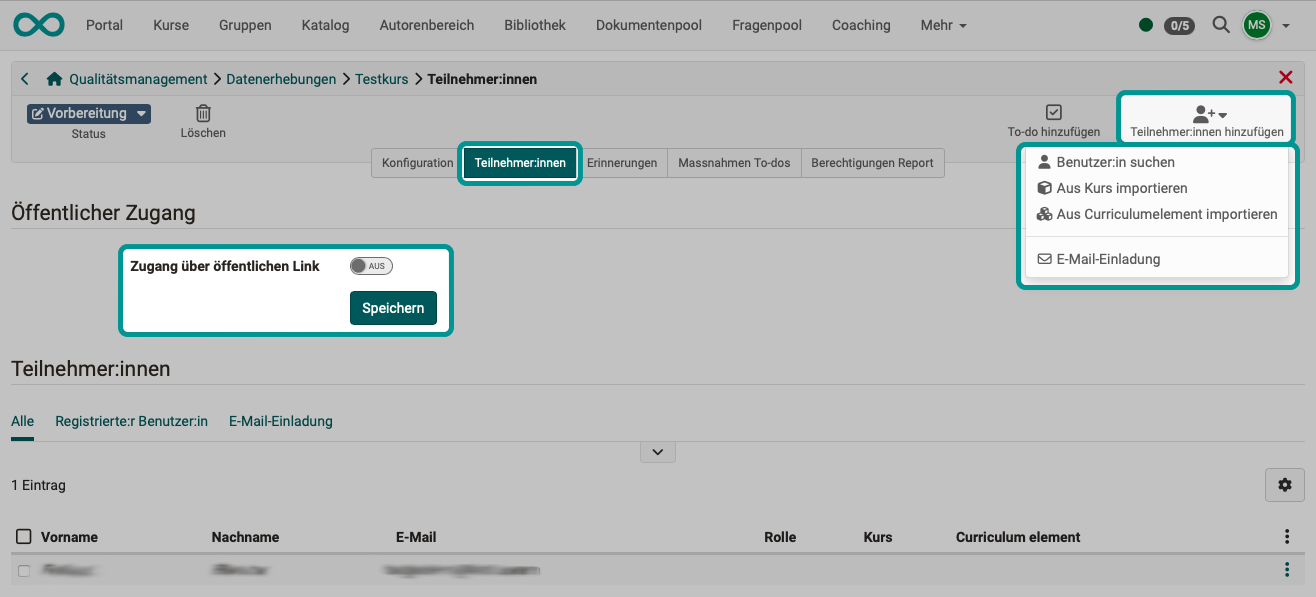
Task: Open Testkurs from the breadcrumb trail
Action: click(381, 78)
